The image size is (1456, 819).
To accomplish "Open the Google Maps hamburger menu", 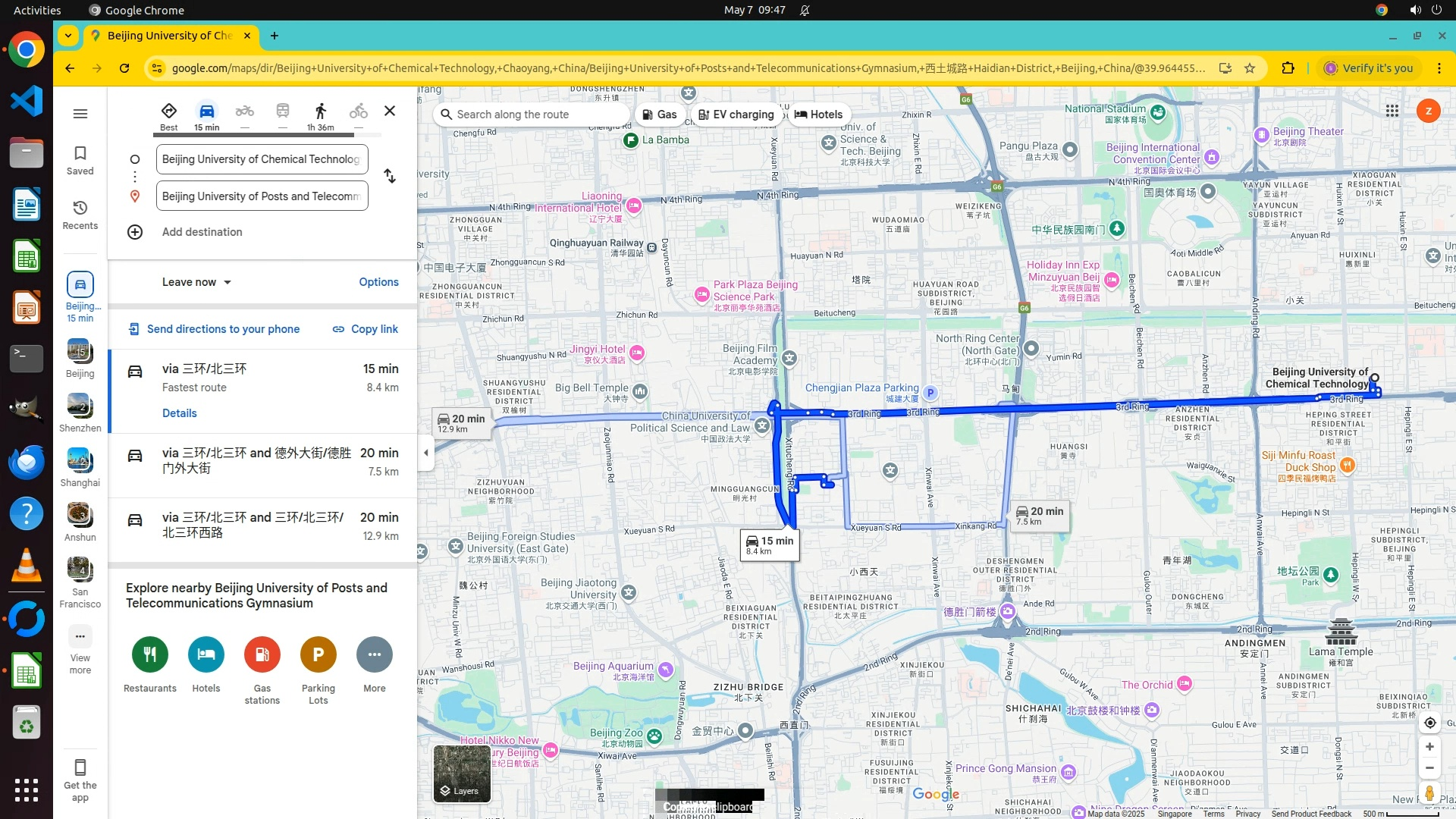I will [x=80, y=114].
